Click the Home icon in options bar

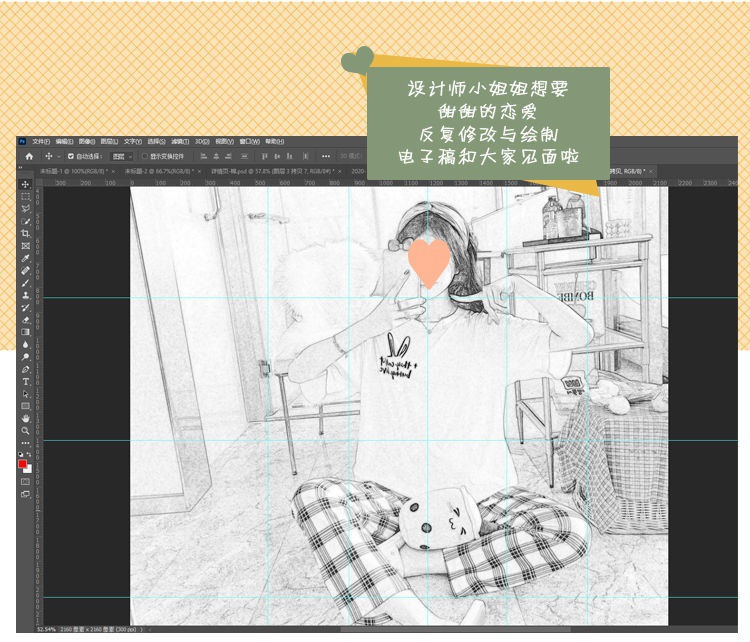coord(29,156)
